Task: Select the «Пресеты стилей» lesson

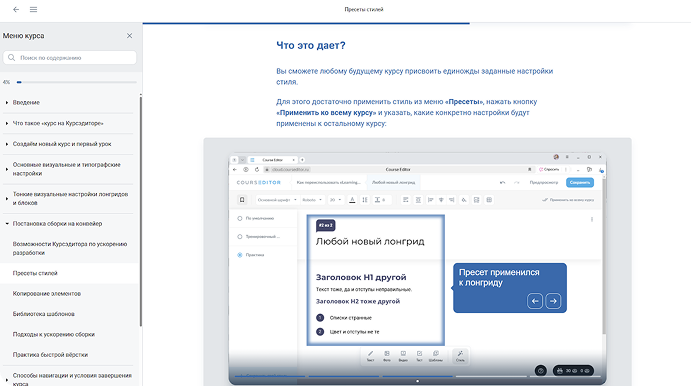Action: tap(70, 273)
